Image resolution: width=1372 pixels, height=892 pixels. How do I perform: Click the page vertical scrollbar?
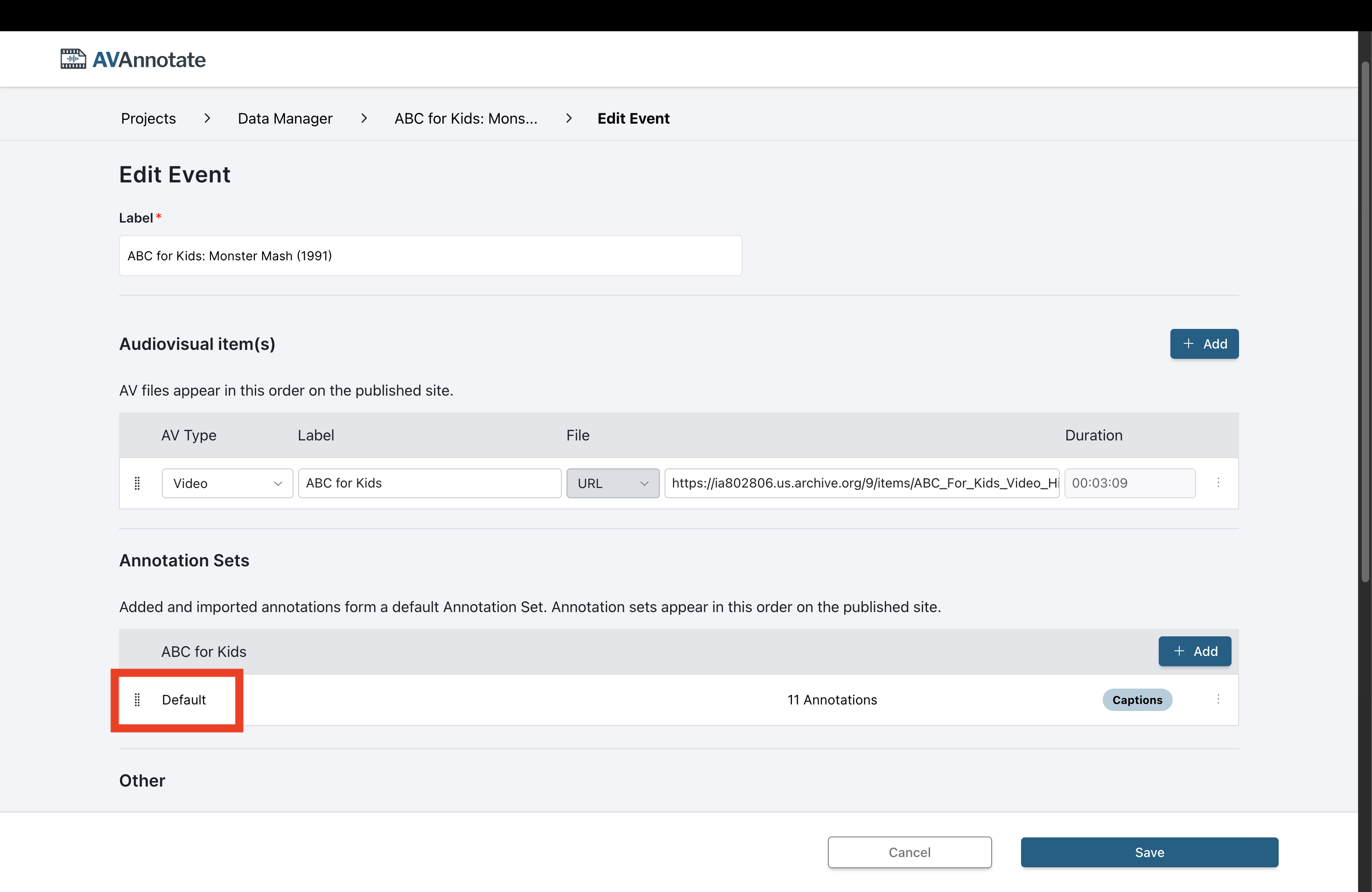1365,323
